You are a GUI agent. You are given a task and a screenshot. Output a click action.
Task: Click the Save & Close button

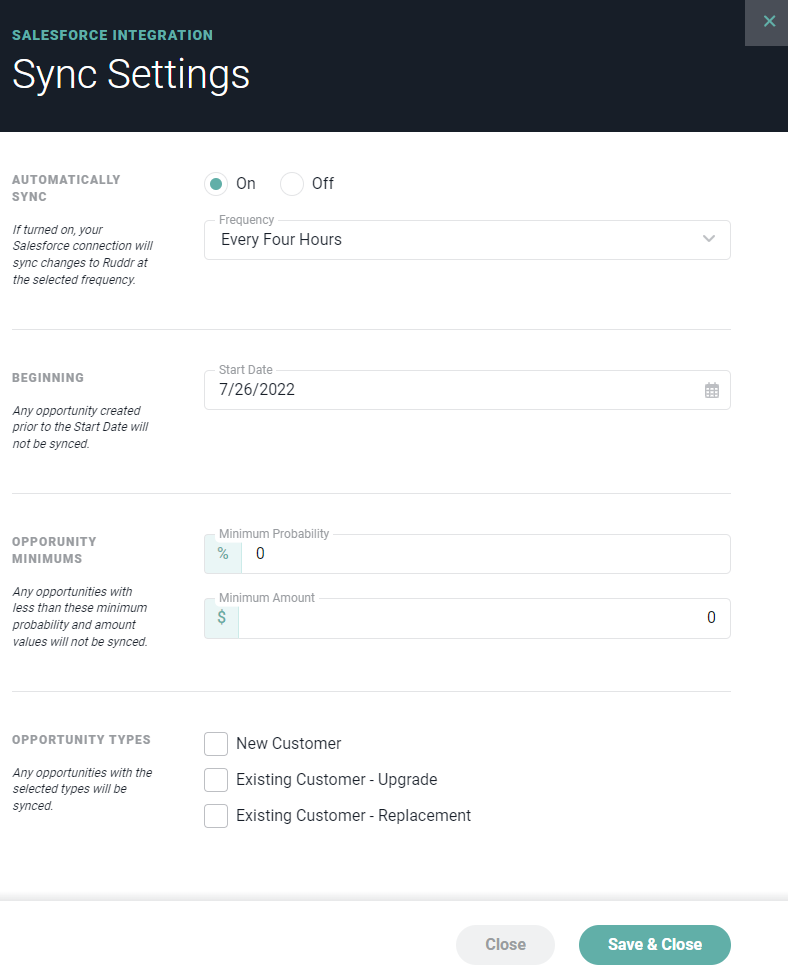[x=655, y=945]
